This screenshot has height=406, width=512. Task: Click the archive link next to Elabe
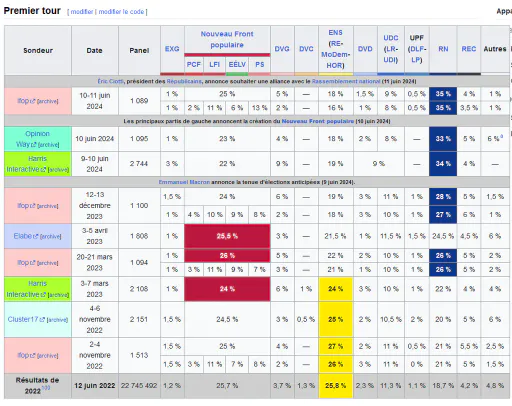tap(51, 237)
